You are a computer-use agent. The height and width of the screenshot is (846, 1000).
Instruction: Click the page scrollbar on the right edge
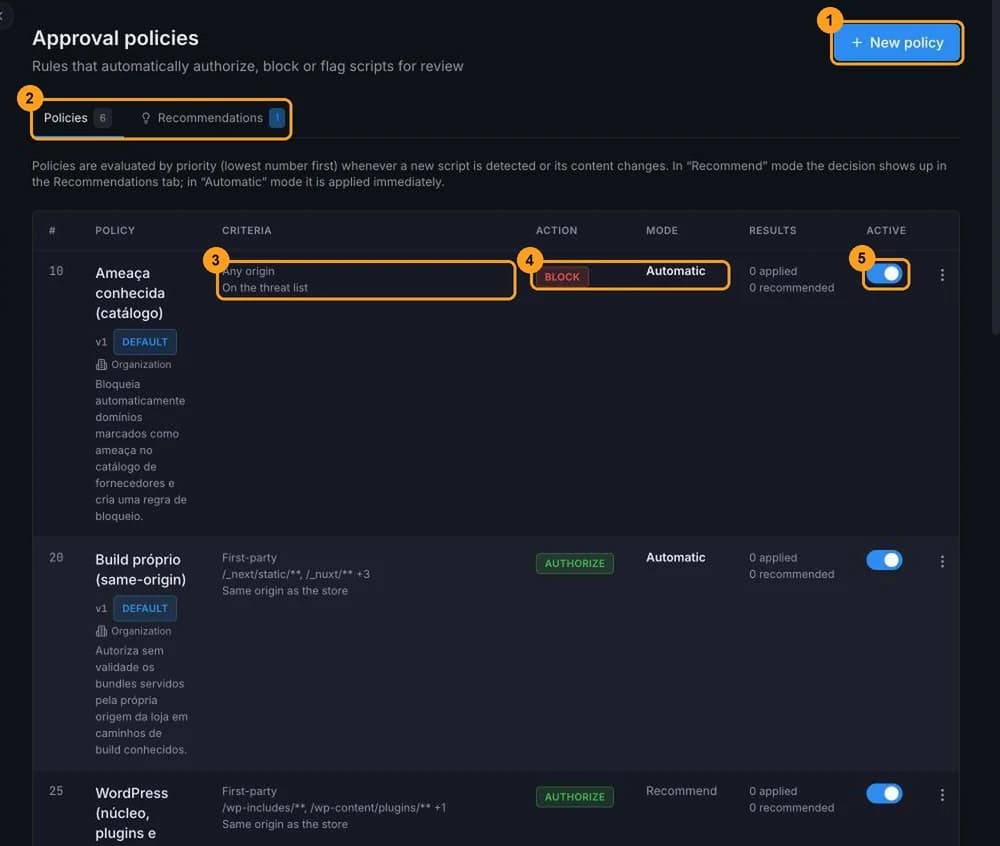coord(996,166)
